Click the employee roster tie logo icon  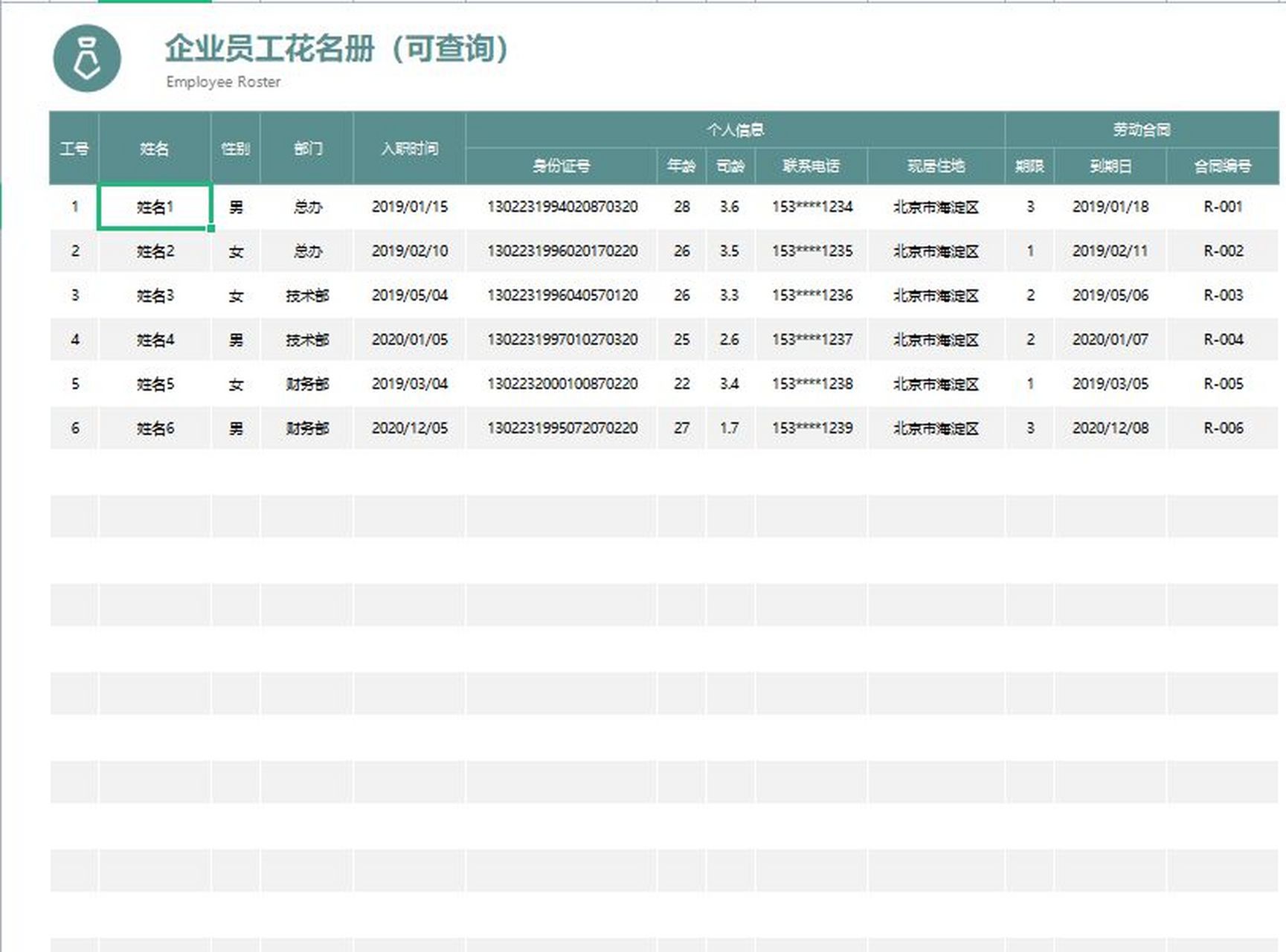87,58
